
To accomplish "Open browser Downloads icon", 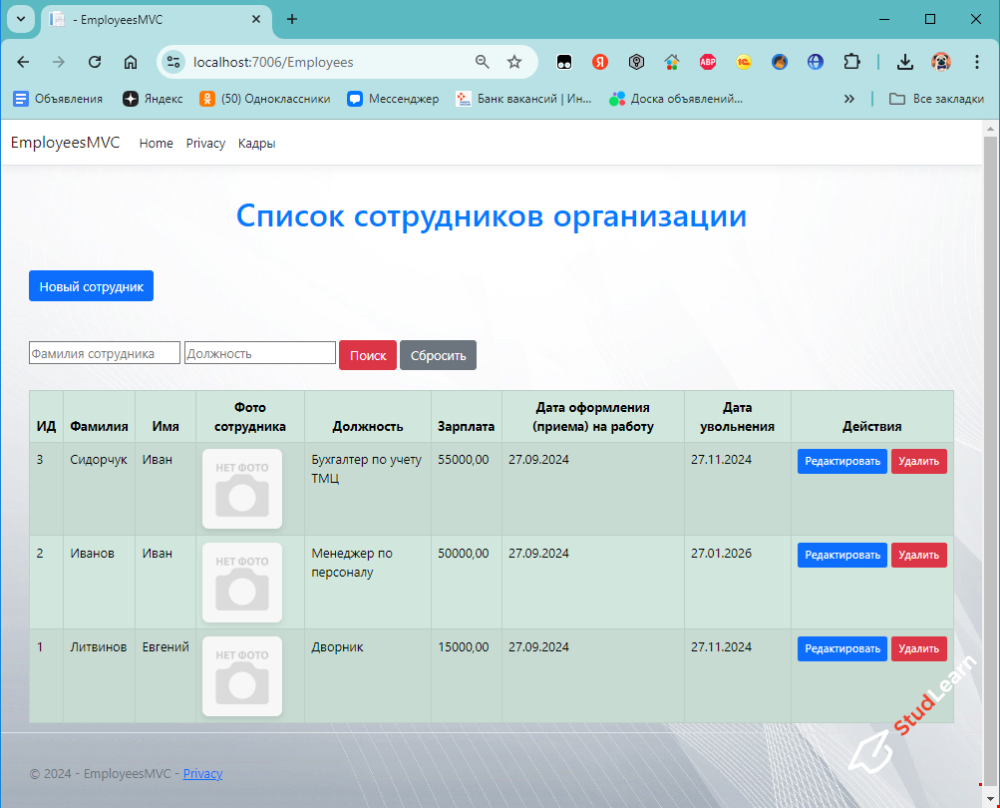I will pyautogui.click(x=905, y=62).
